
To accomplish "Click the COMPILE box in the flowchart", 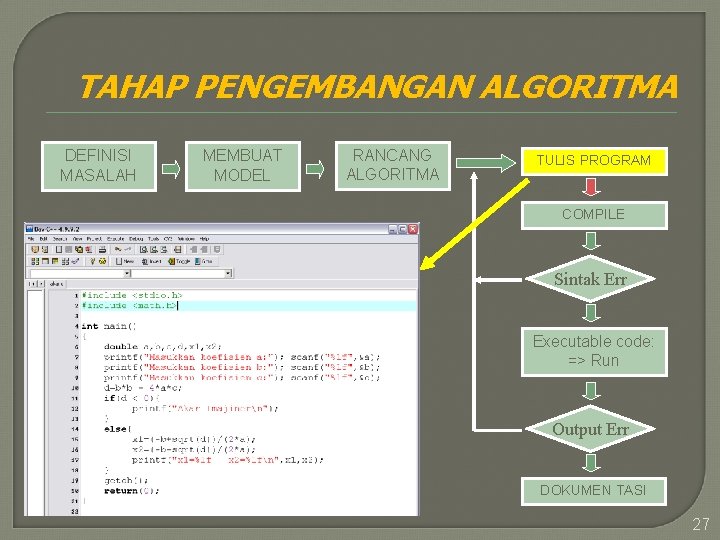I will pyautogui.click(x=594, y=215).
